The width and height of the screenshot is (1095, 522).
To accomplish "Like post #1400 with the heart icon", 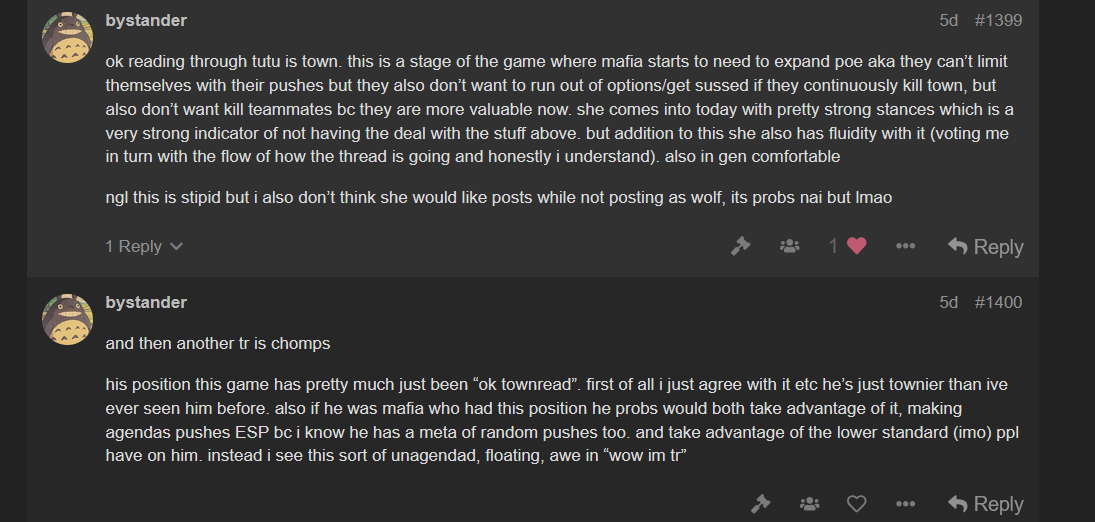I will click(856, 504).
